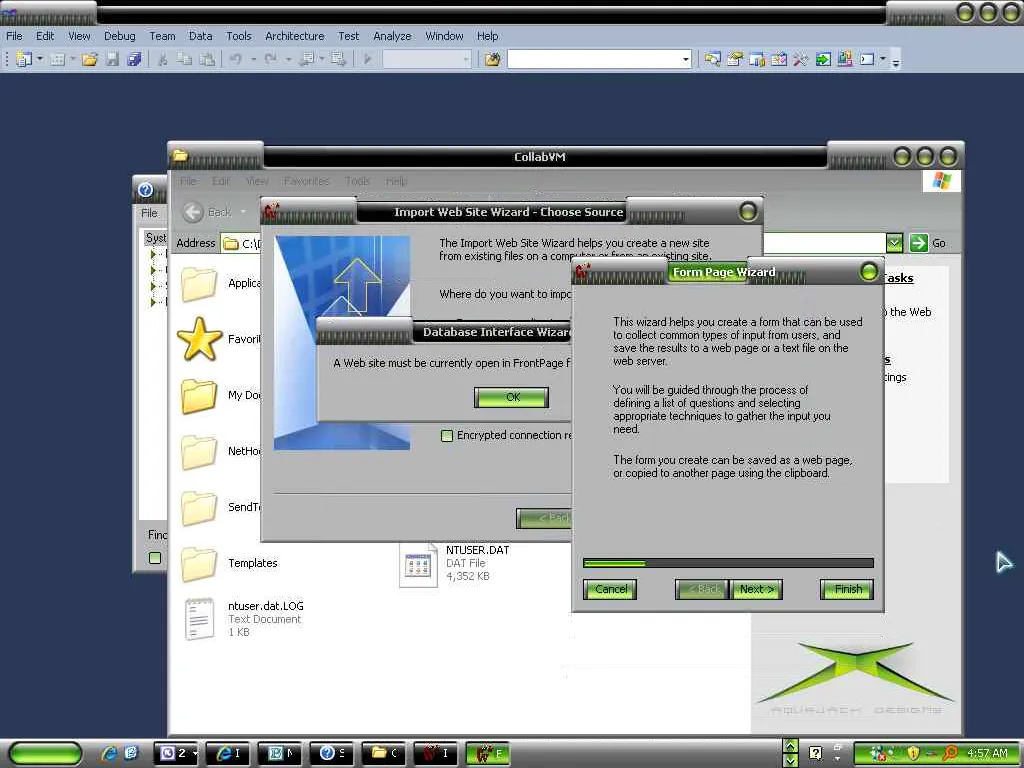Click Finish in Form Page Wizard

(847, 589)
